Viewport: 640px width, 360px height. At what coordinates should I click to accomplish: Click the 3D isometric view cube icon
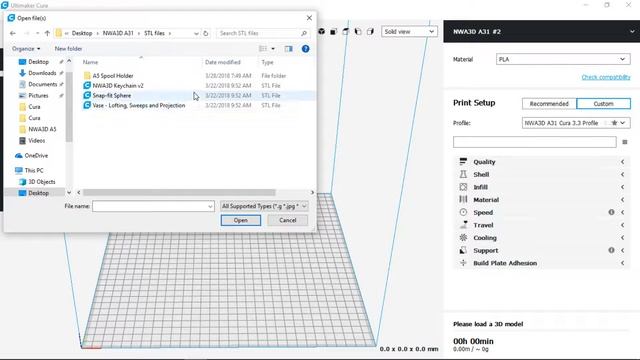tap(322, 31)
